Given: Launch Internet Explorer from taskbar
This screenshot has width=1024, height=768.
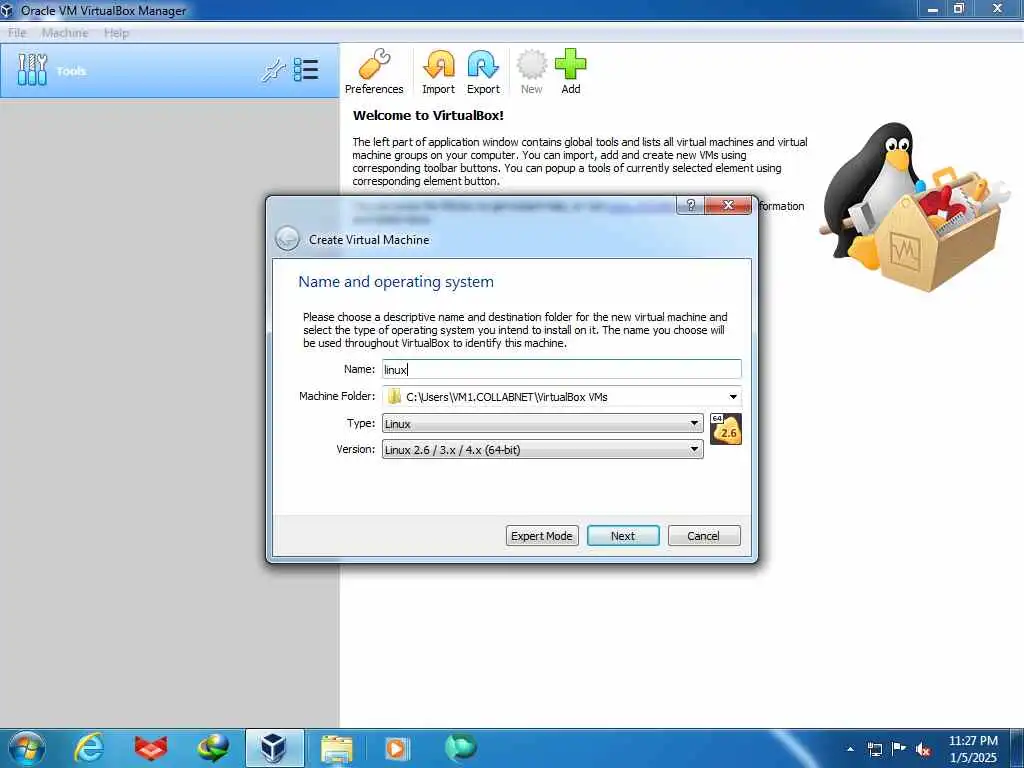Looking at the screenshot, I should coord(88,748).
